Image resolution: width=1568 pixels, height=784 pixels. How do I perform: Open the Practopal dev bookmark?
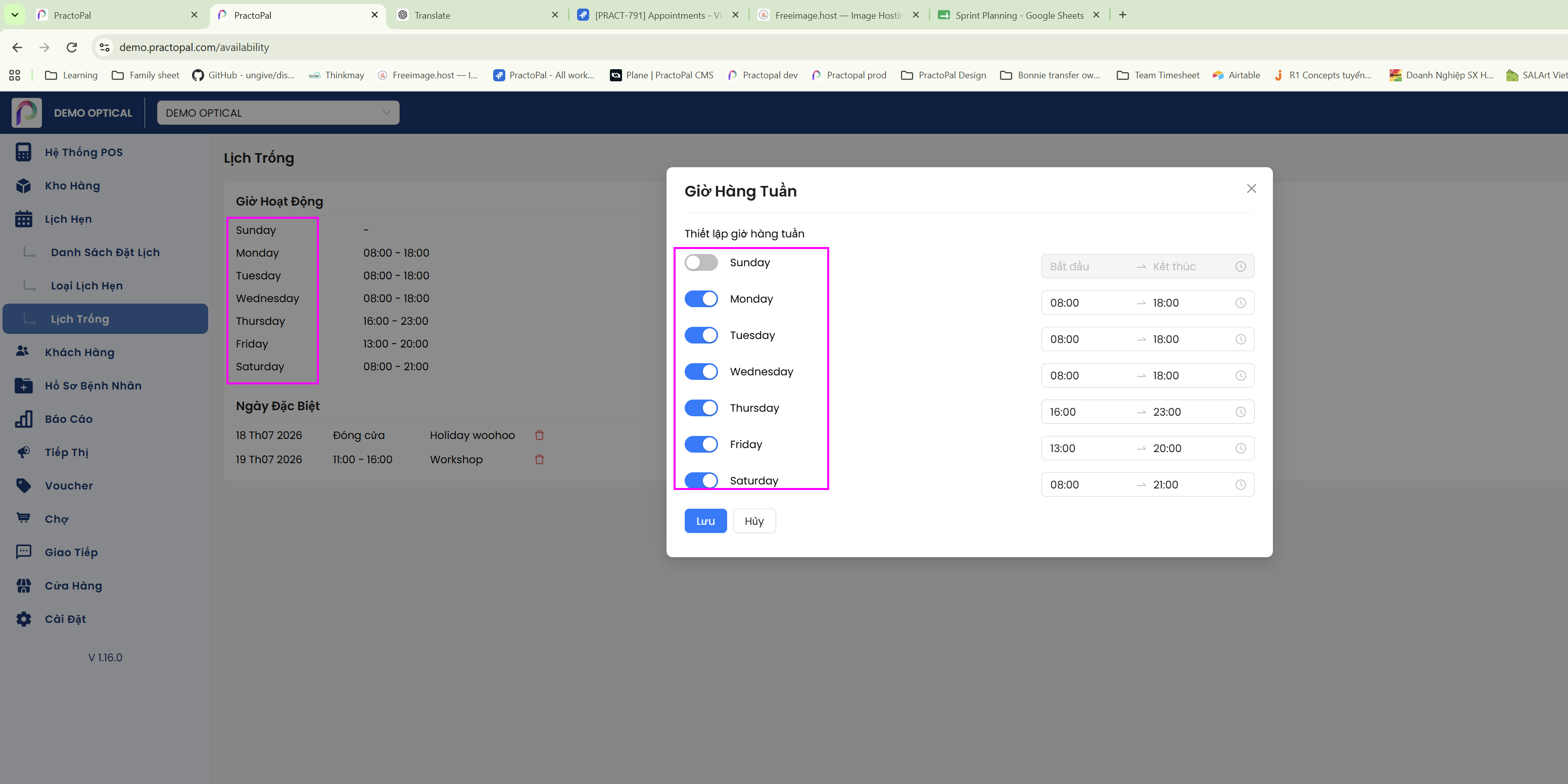pos(762,75)
